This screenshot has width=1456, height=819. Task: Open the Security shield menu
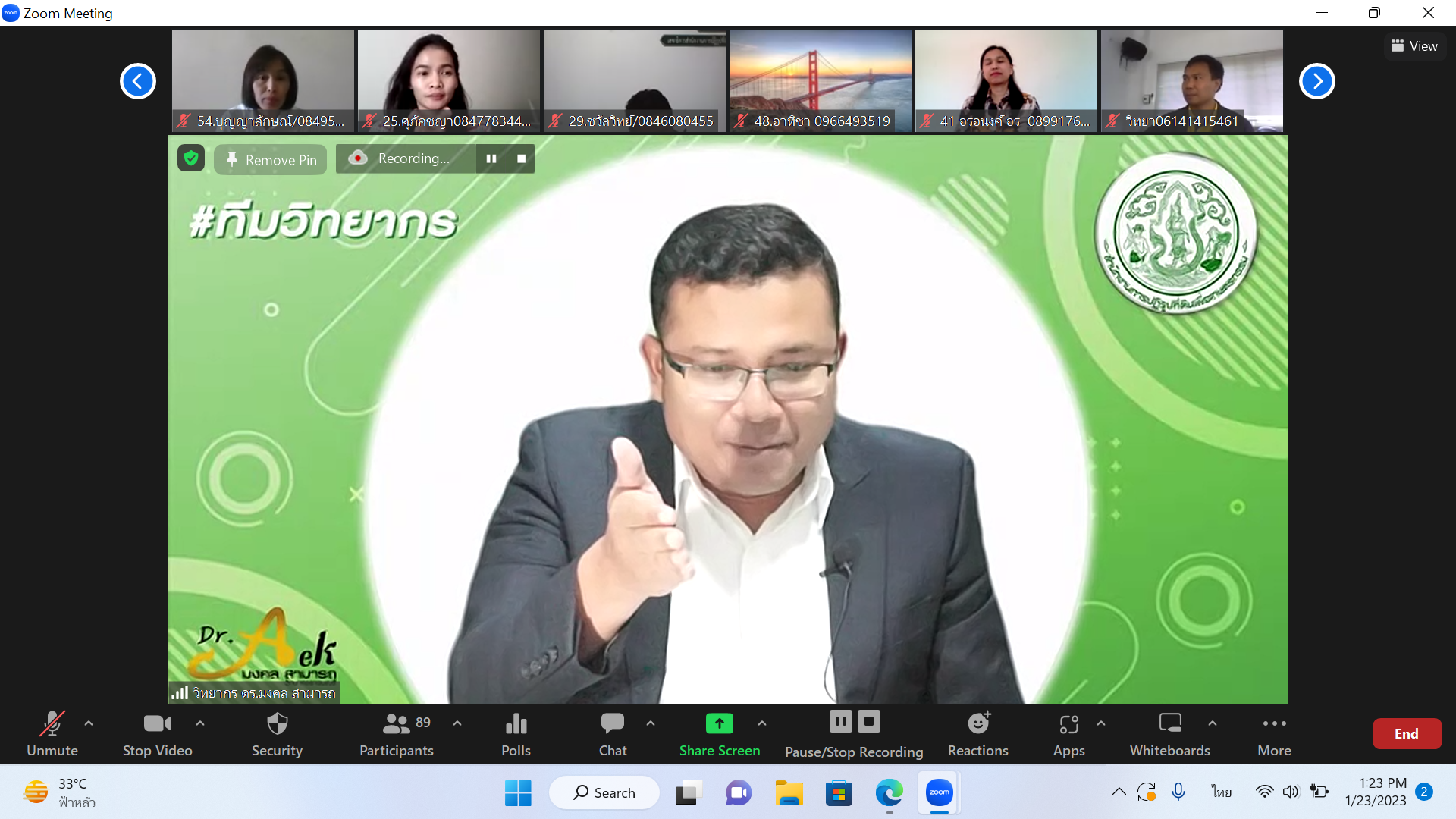click(277, 733)
